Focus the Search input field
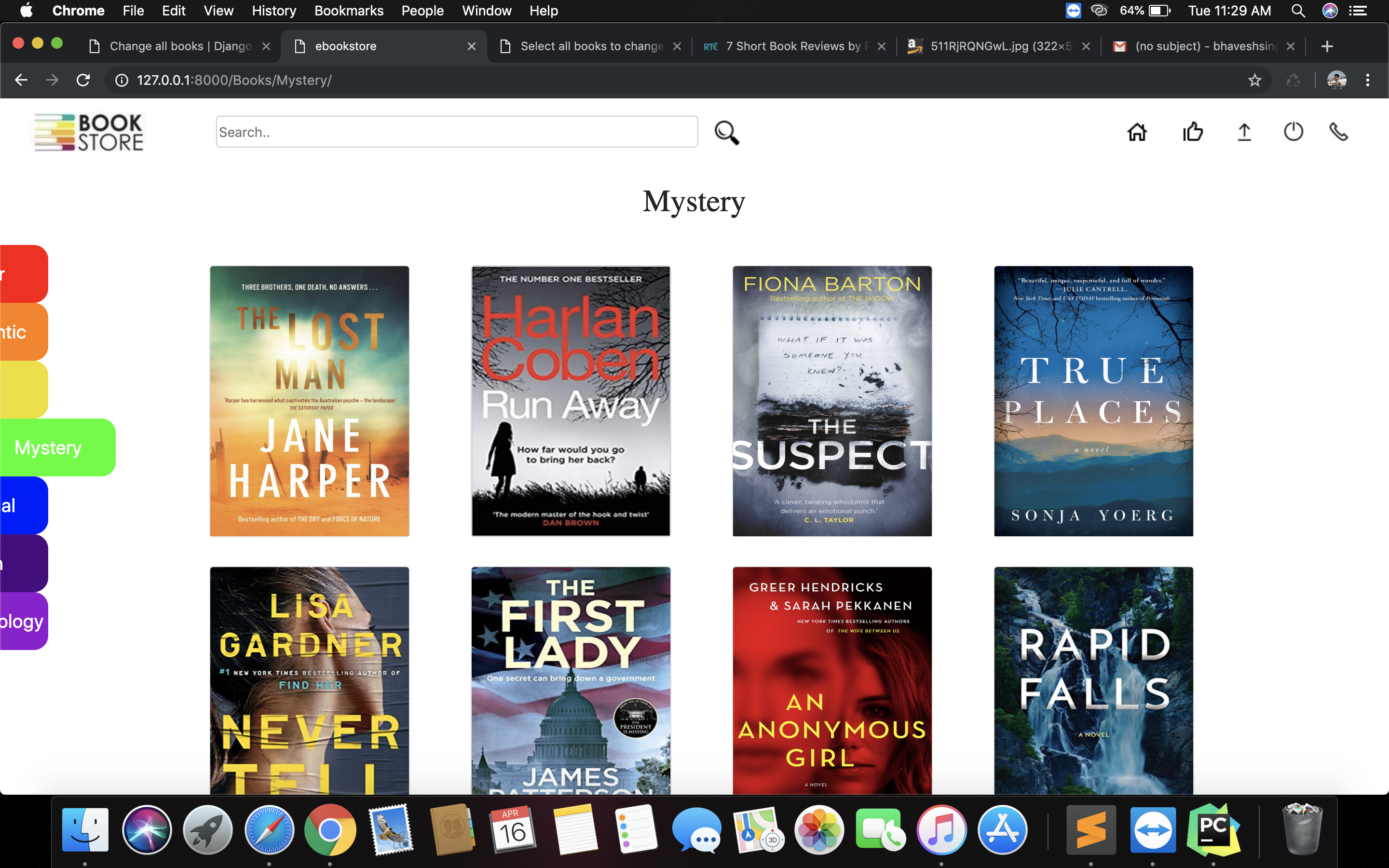Screen dimensions: 1389x868 coord(456,132)
